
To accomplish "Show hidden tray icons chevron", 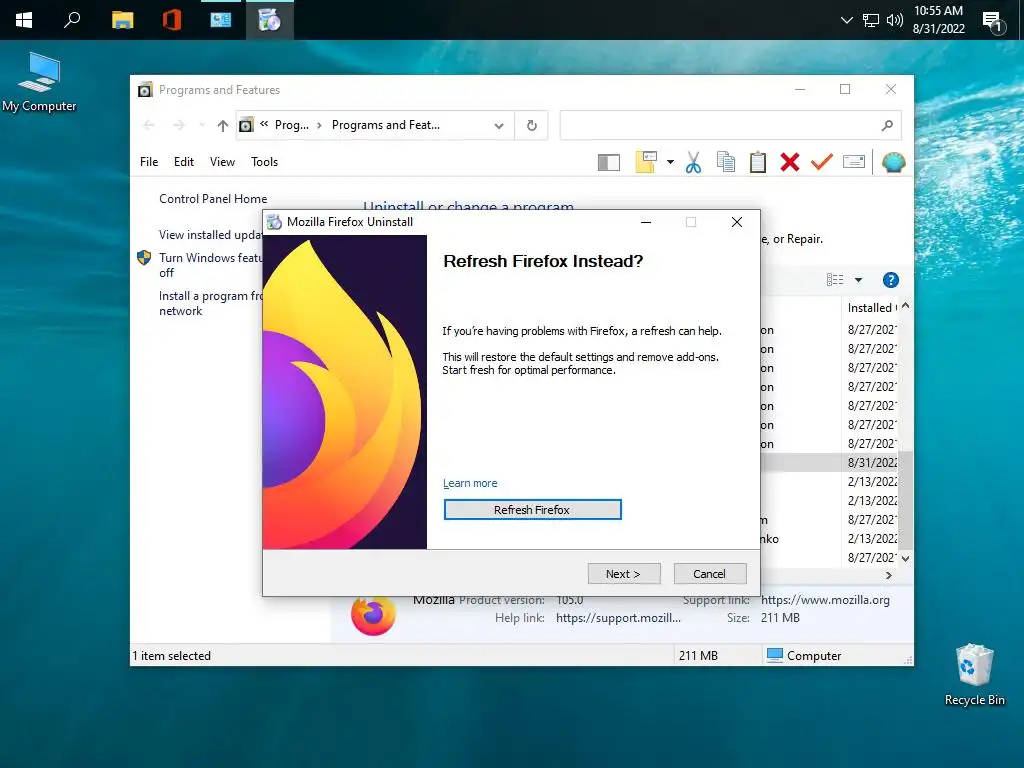I will 847,20.
